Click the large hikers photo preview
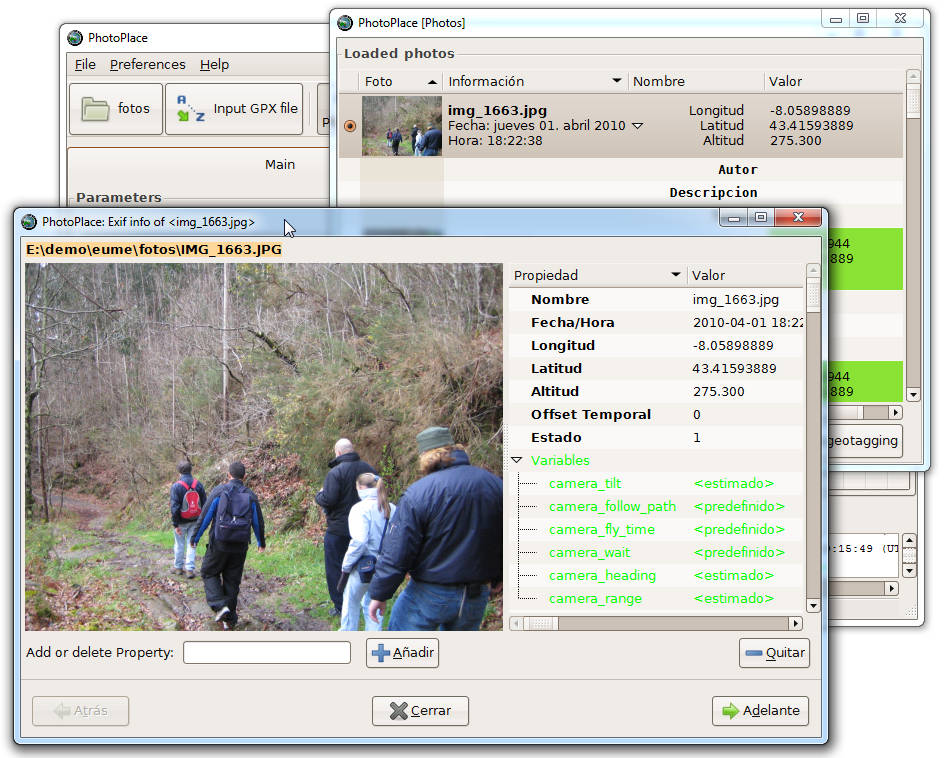Viewport: 945px width, 758px height. coord(264,447)
